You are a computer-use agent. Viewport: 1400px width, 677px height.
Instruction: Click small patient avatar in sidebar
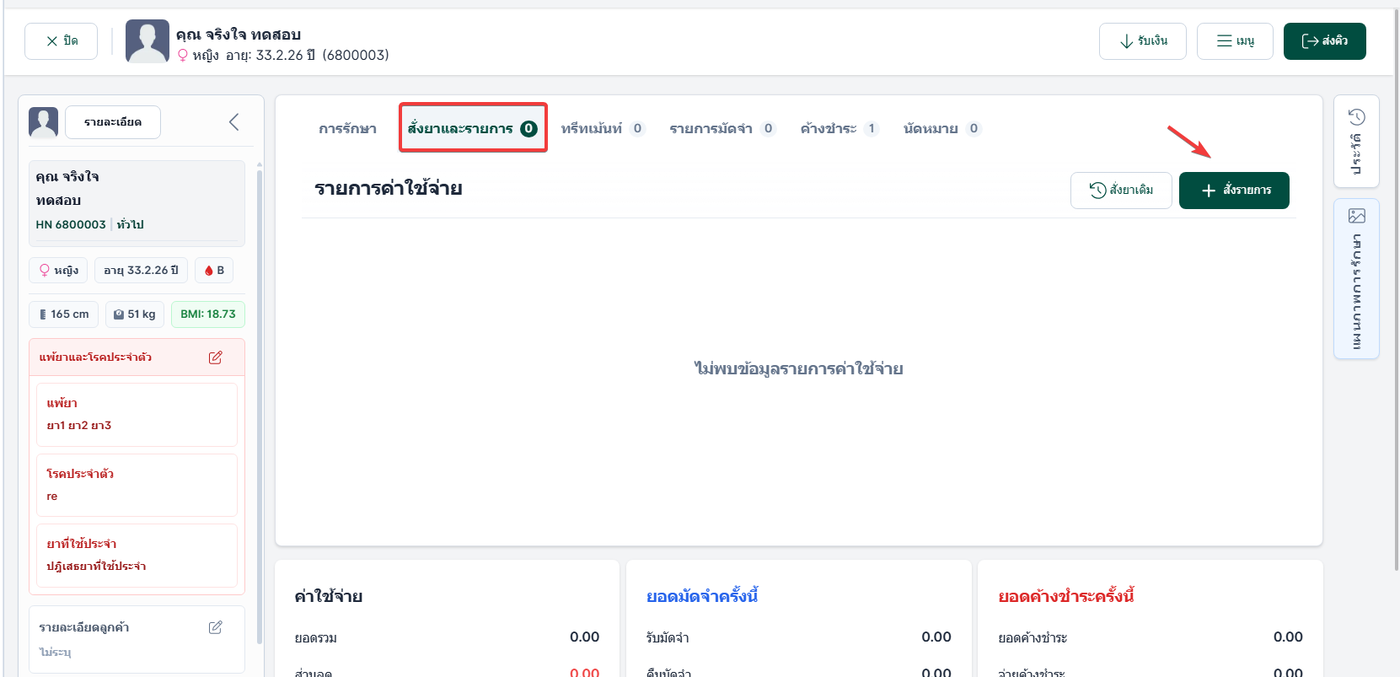click(x=43, y=122)
